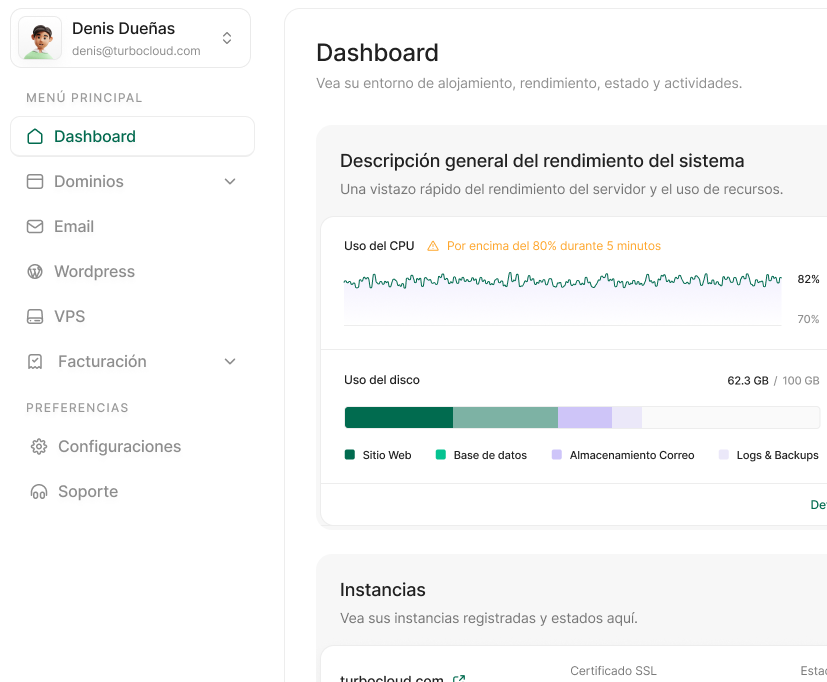The width and height of the screenshot is (827, 682).
Task: Open Soporte from preferences menu
Action: [x=88, y=492]
